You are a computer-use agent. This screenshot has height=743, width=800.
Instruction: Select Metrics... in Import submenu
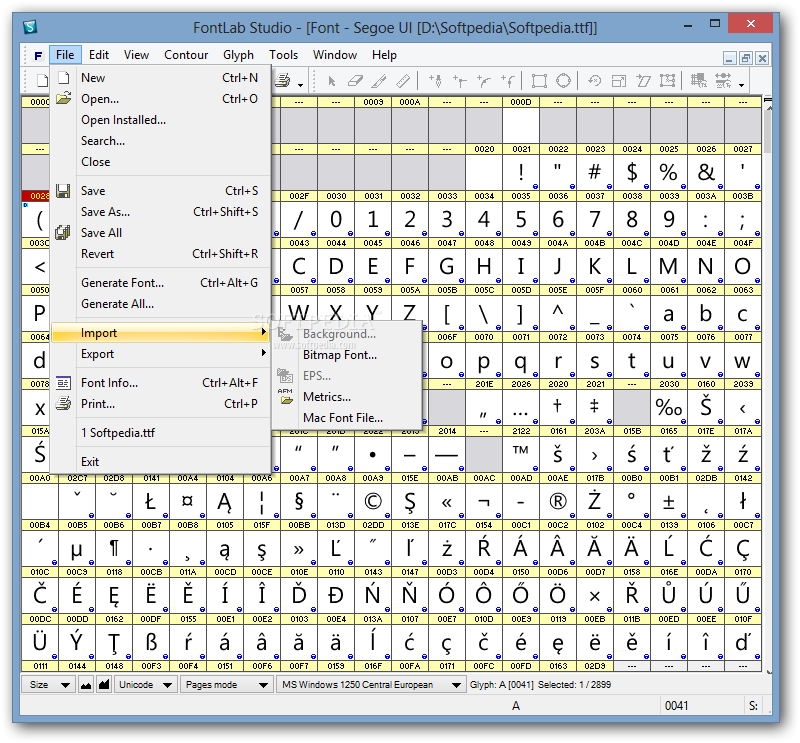pos(347,397)
